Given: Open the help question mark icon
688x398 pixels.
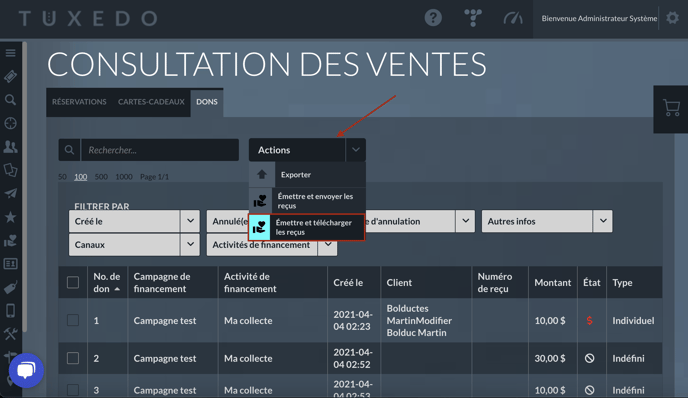Looking at the screenshot, I should 433,18.
